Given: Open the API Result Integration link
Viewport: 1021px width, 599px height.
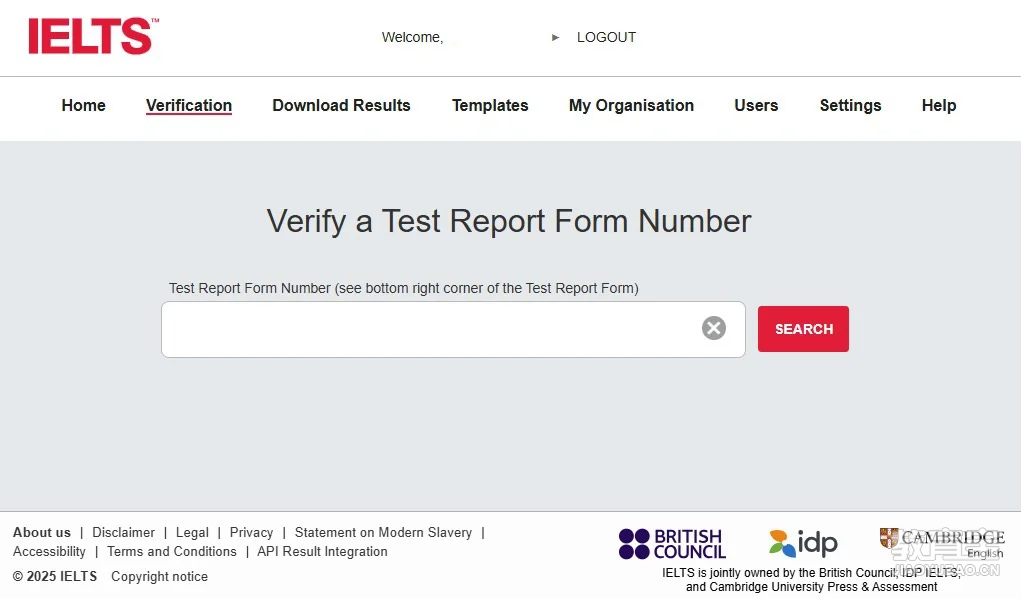Looking at the screenshot, I should pos(322,551).
